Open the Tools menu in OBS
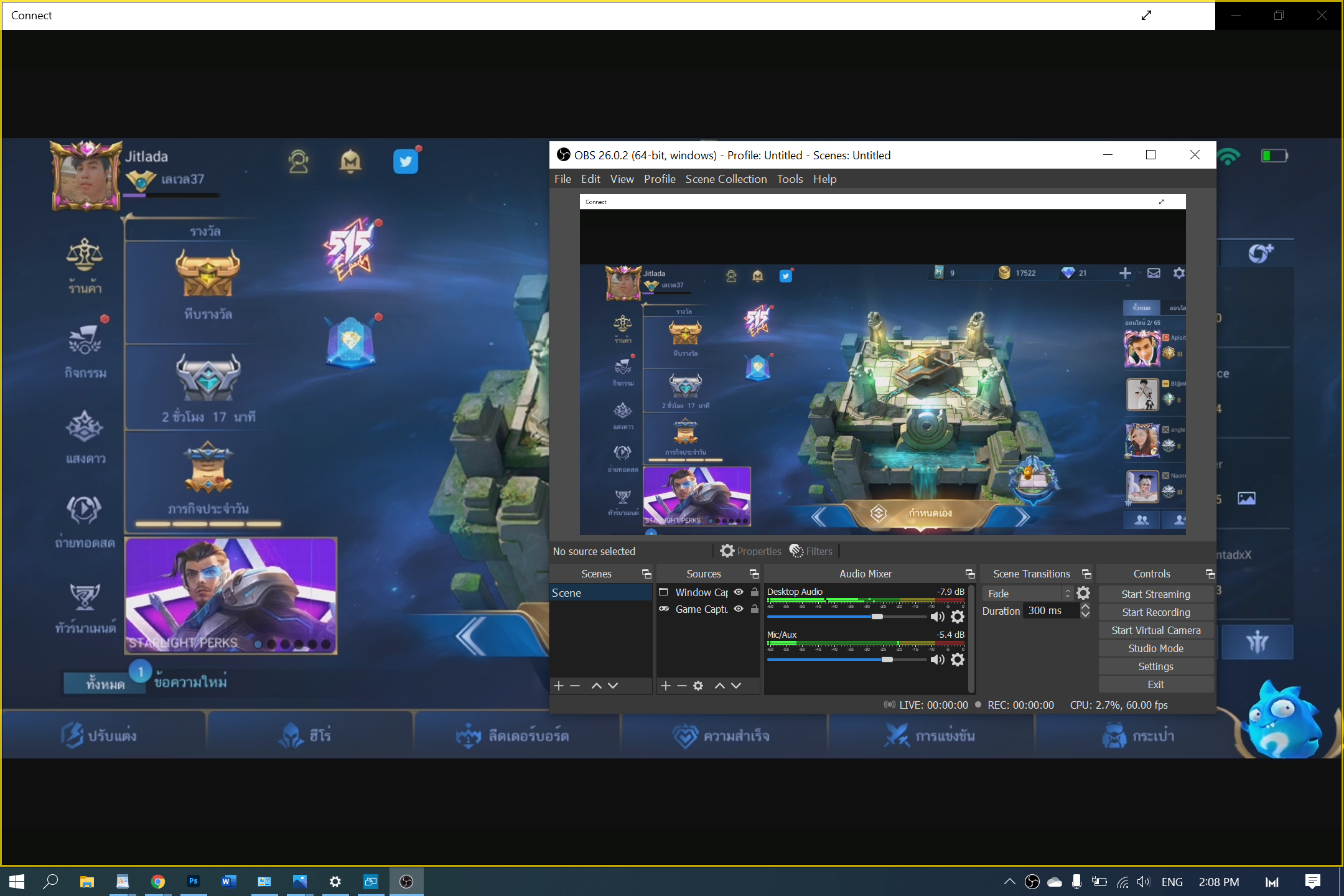The height and width of the screenshot is (896, 1344). [x=790, y=179]
